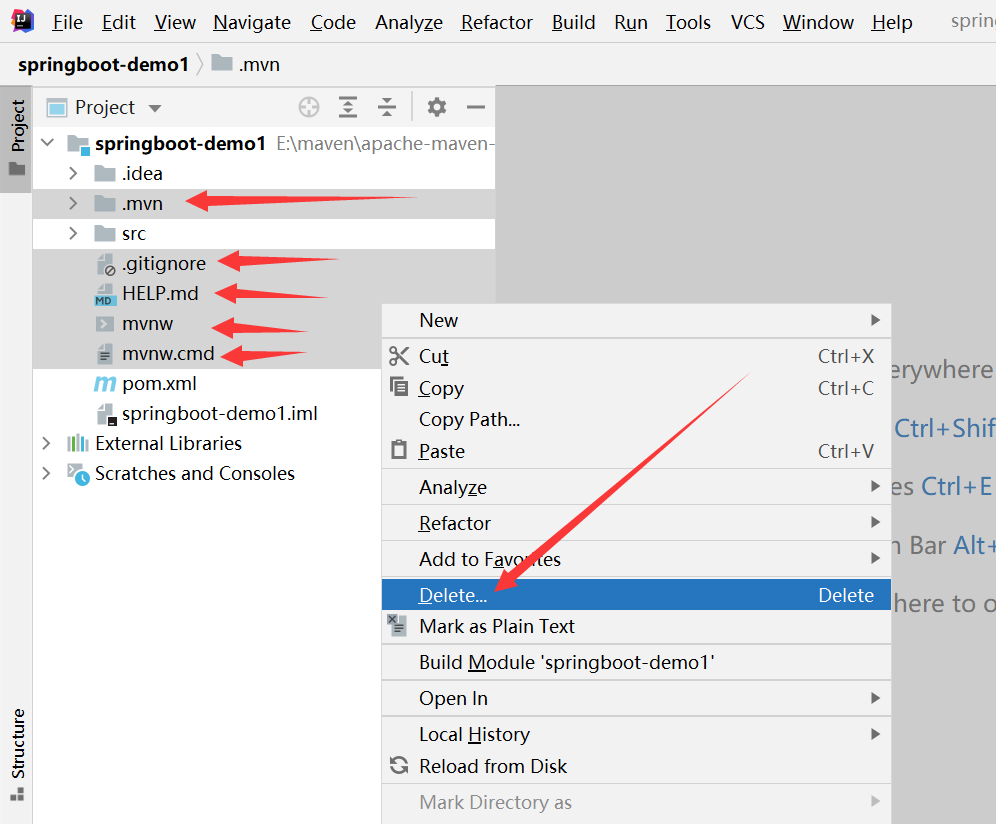
Task: Click the mvnw.cmd file icon
Action: click(105, 354)
